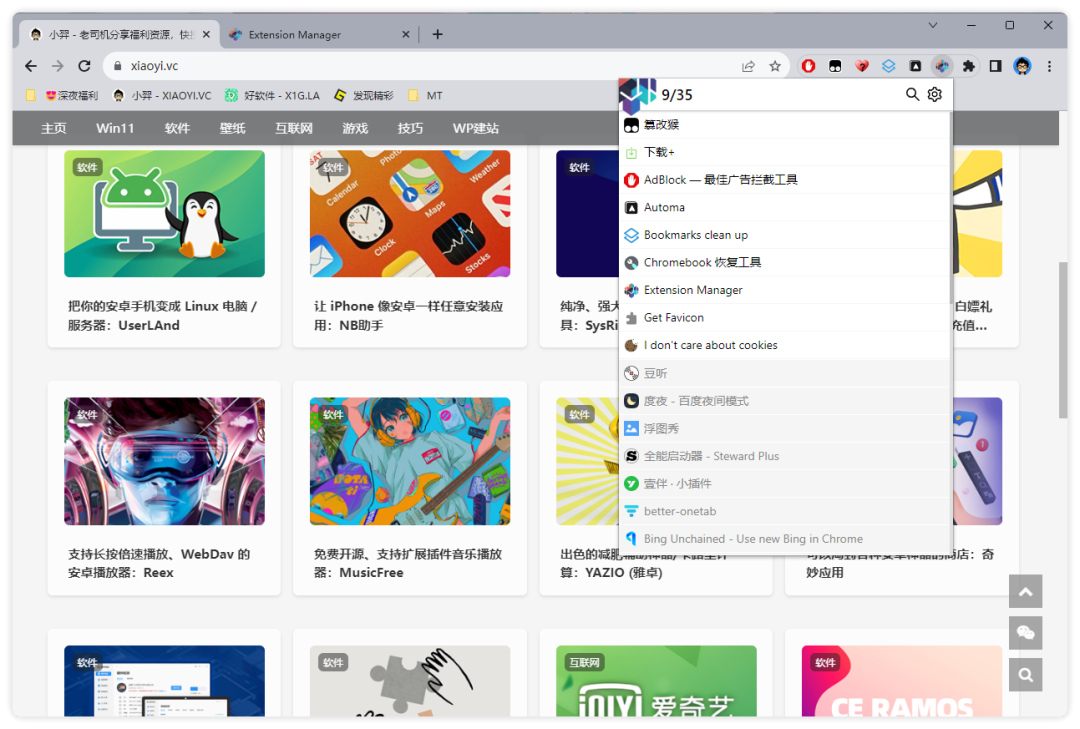Disable Chromebook 恢复工具 extension
Viewport: 1080px width, 729px height.
tap(784, 263)
